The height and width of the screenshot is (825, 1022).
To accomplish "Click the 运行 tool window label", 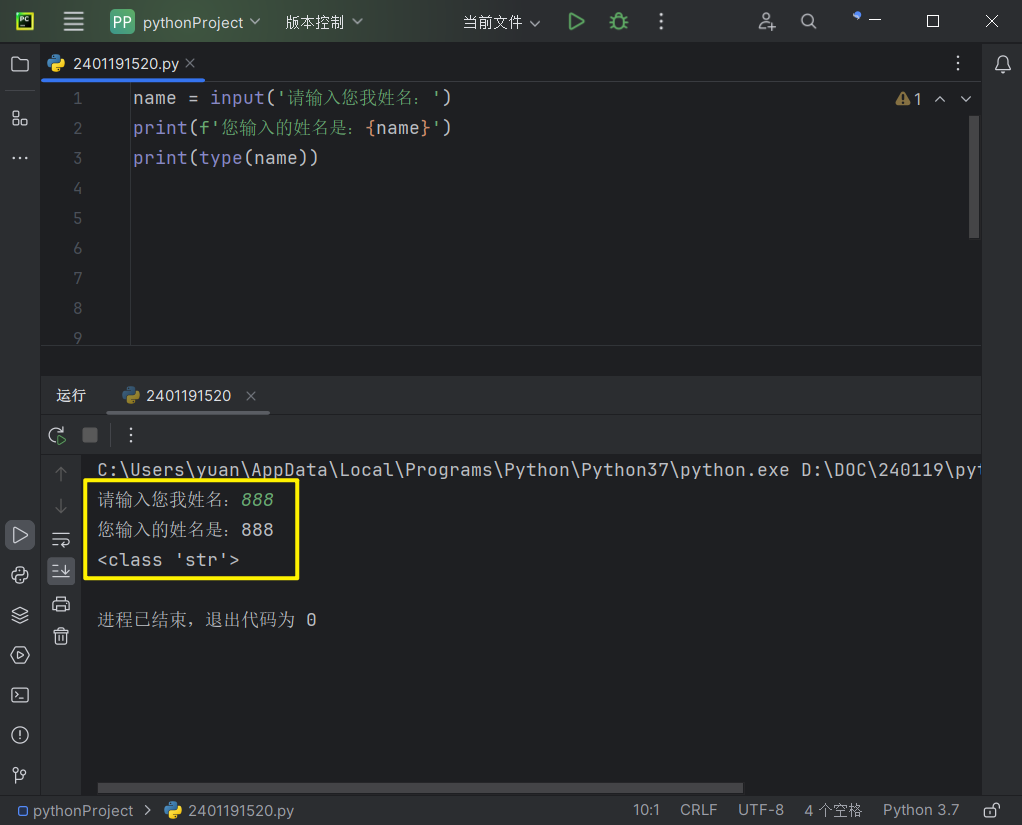I will 71,395.
